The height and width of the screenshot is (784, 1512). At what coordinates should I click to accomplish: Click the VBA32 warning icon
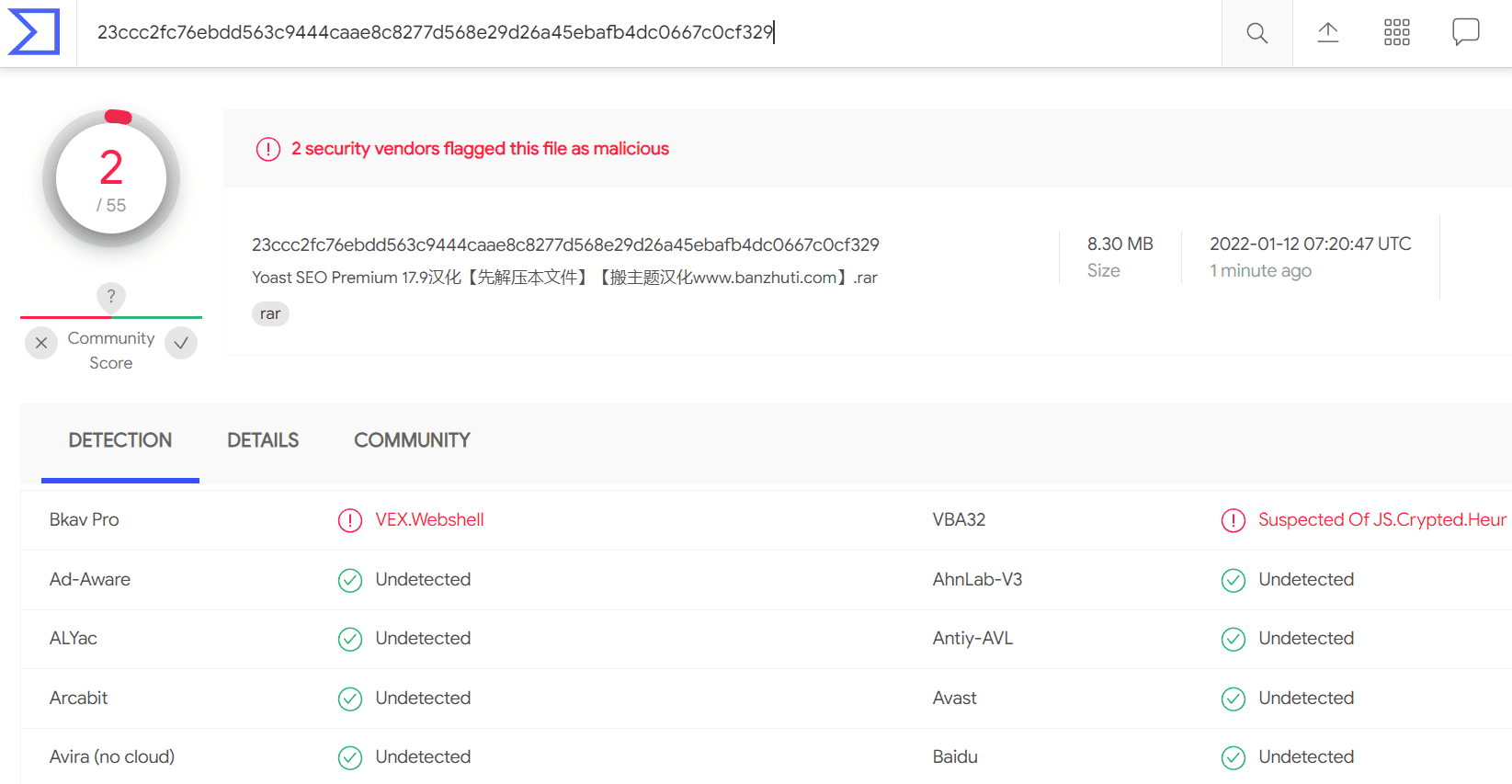coord(1233,520)
